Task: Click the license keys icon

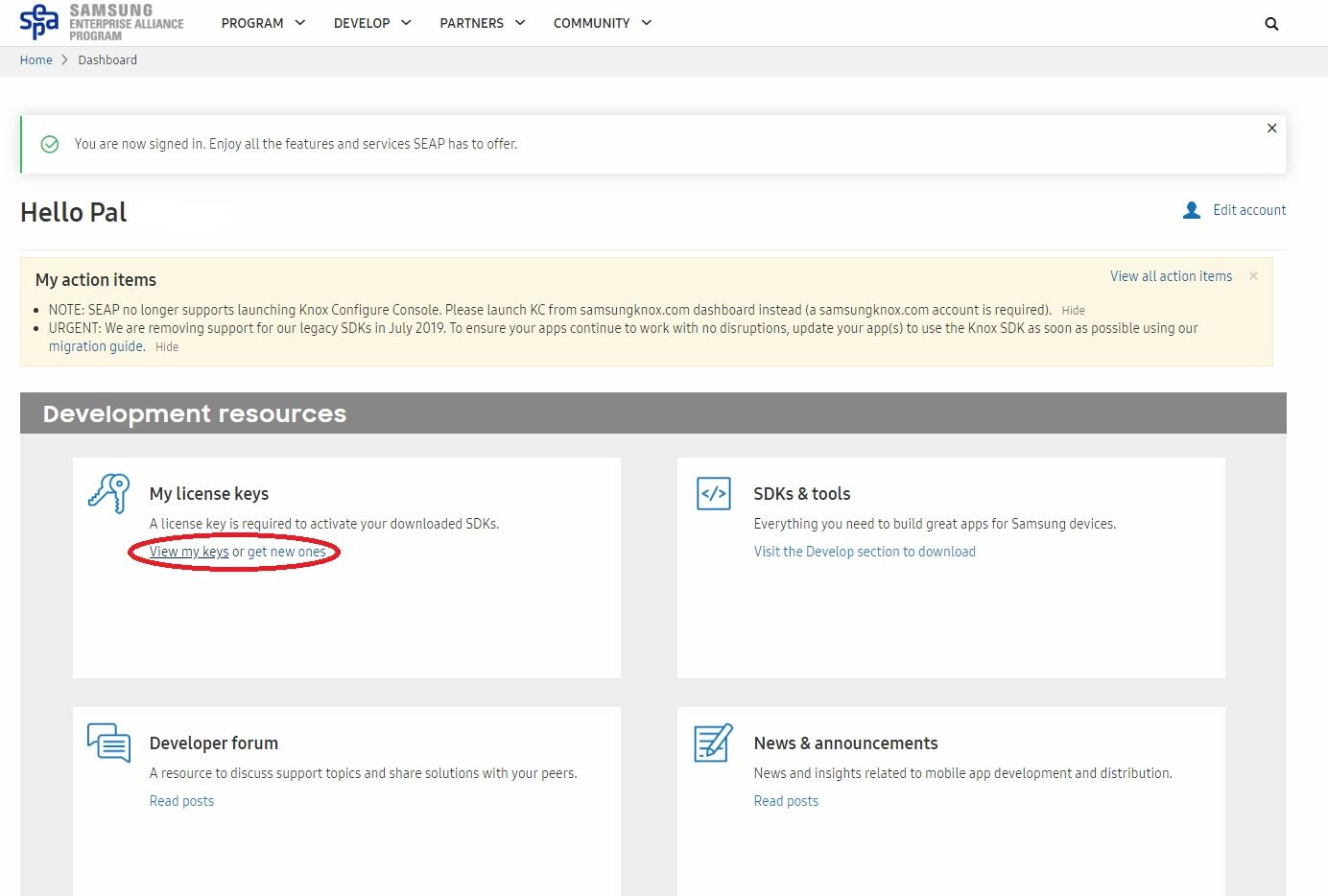Action: coord(108,493)
